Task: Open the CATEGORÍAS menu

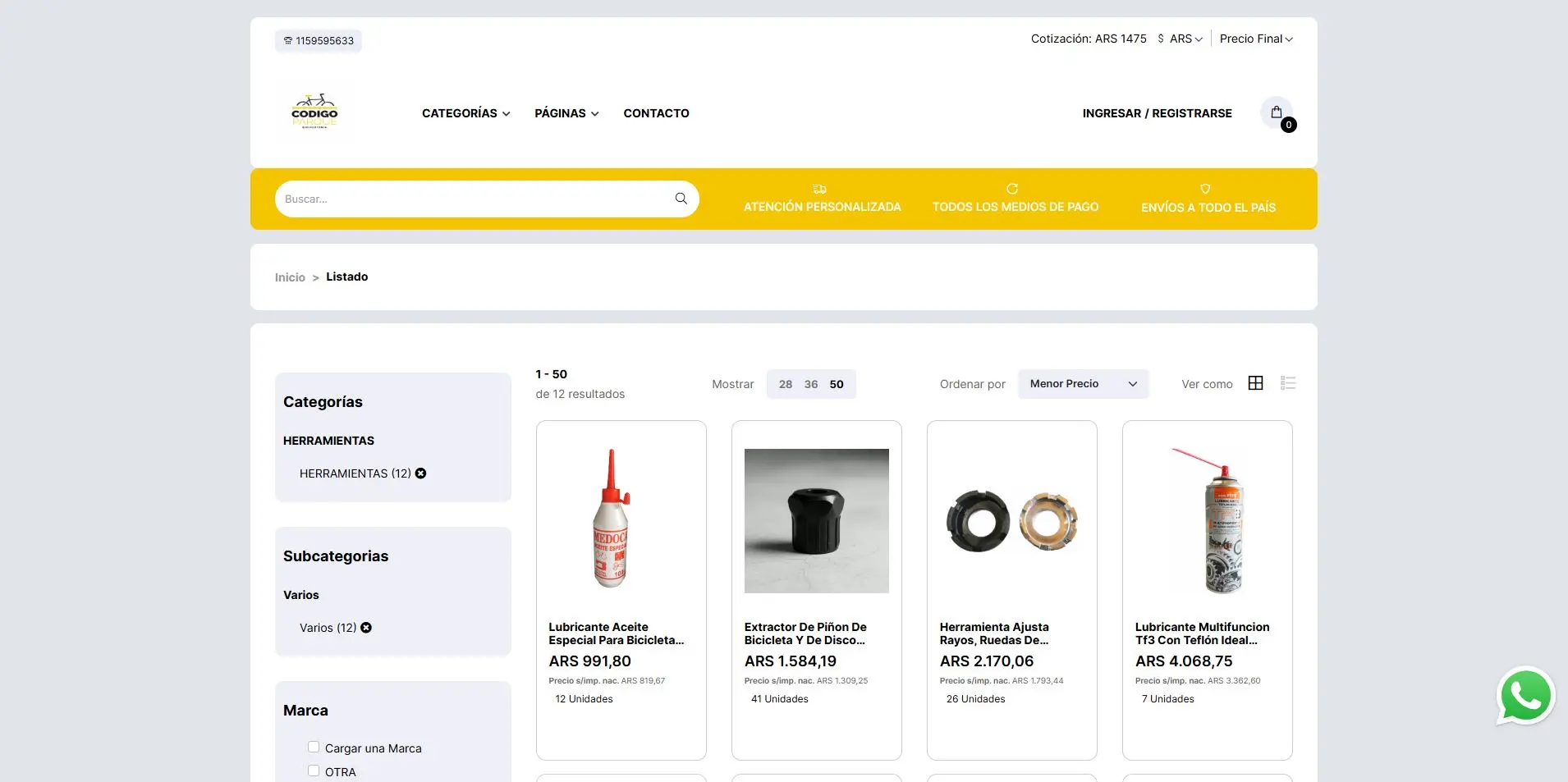Action: pos(465,113)
